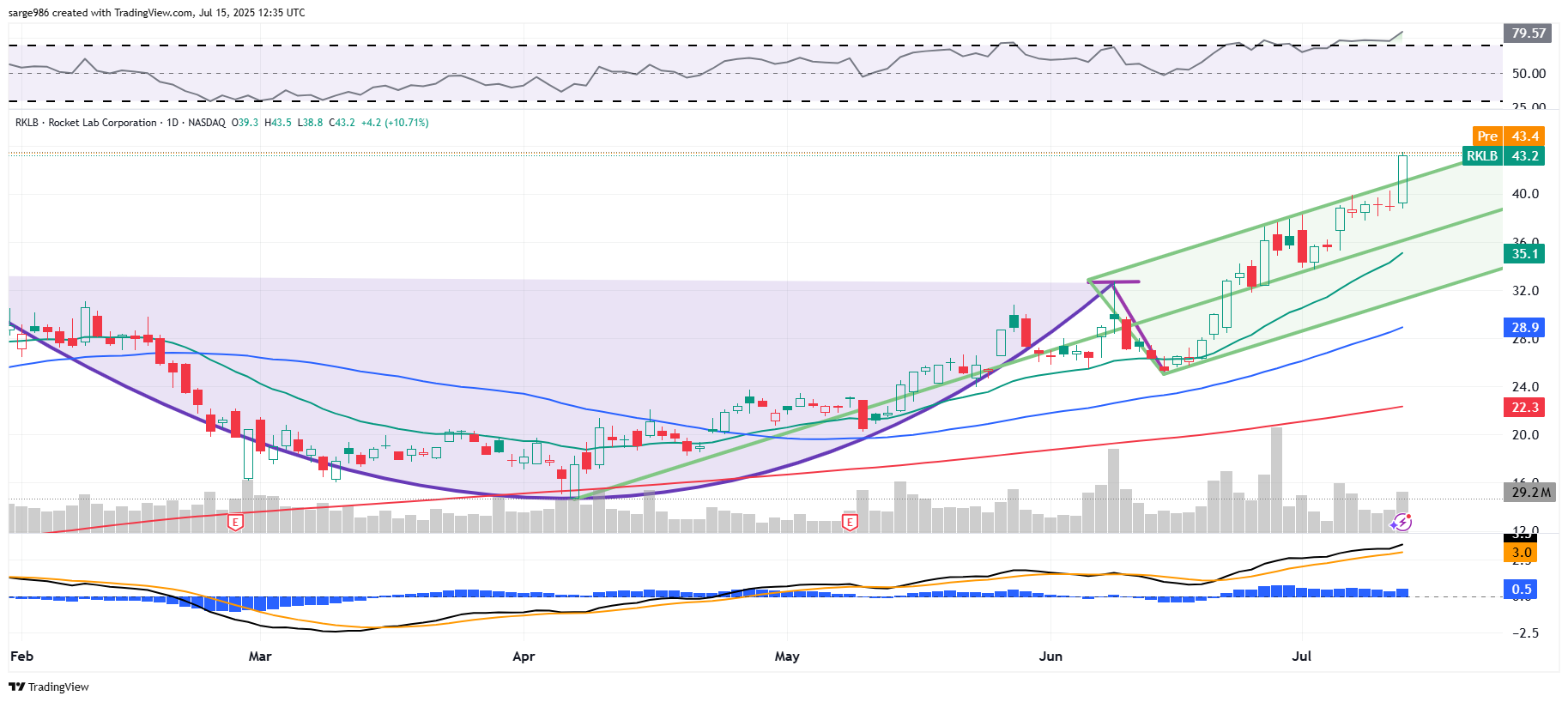Click the orange Pre market label
The height and width of the screenshot is (702, 1568).
1486,136
